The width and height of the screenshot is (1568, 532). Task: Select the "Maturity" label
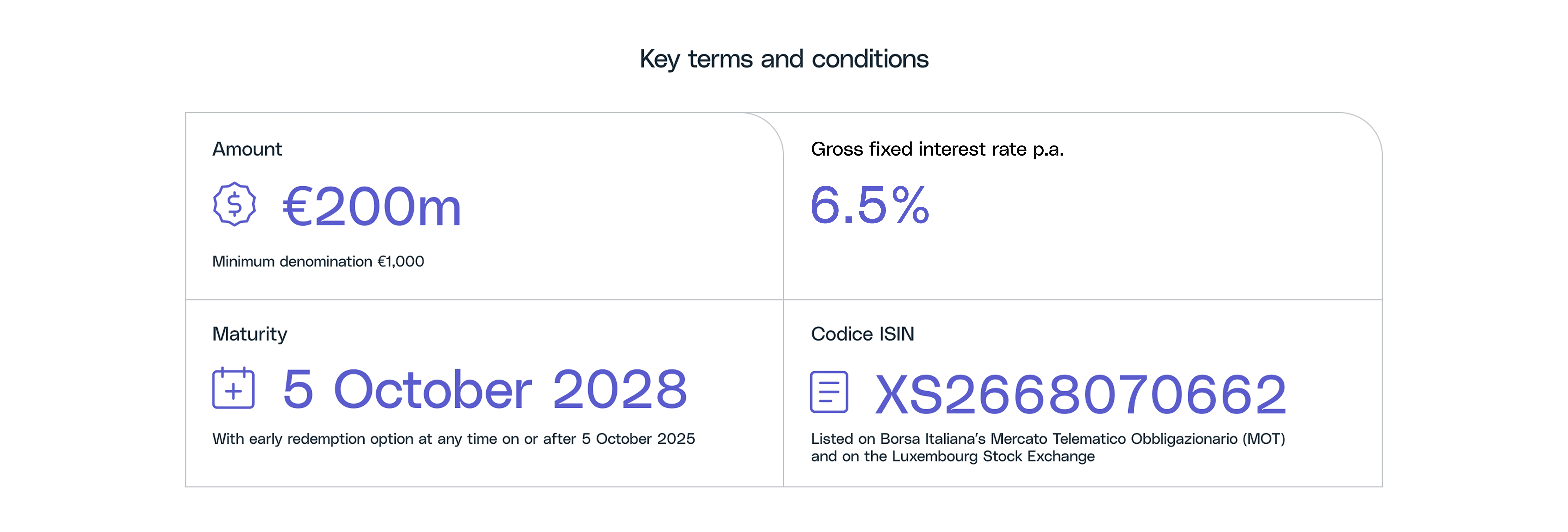(250, 334)
